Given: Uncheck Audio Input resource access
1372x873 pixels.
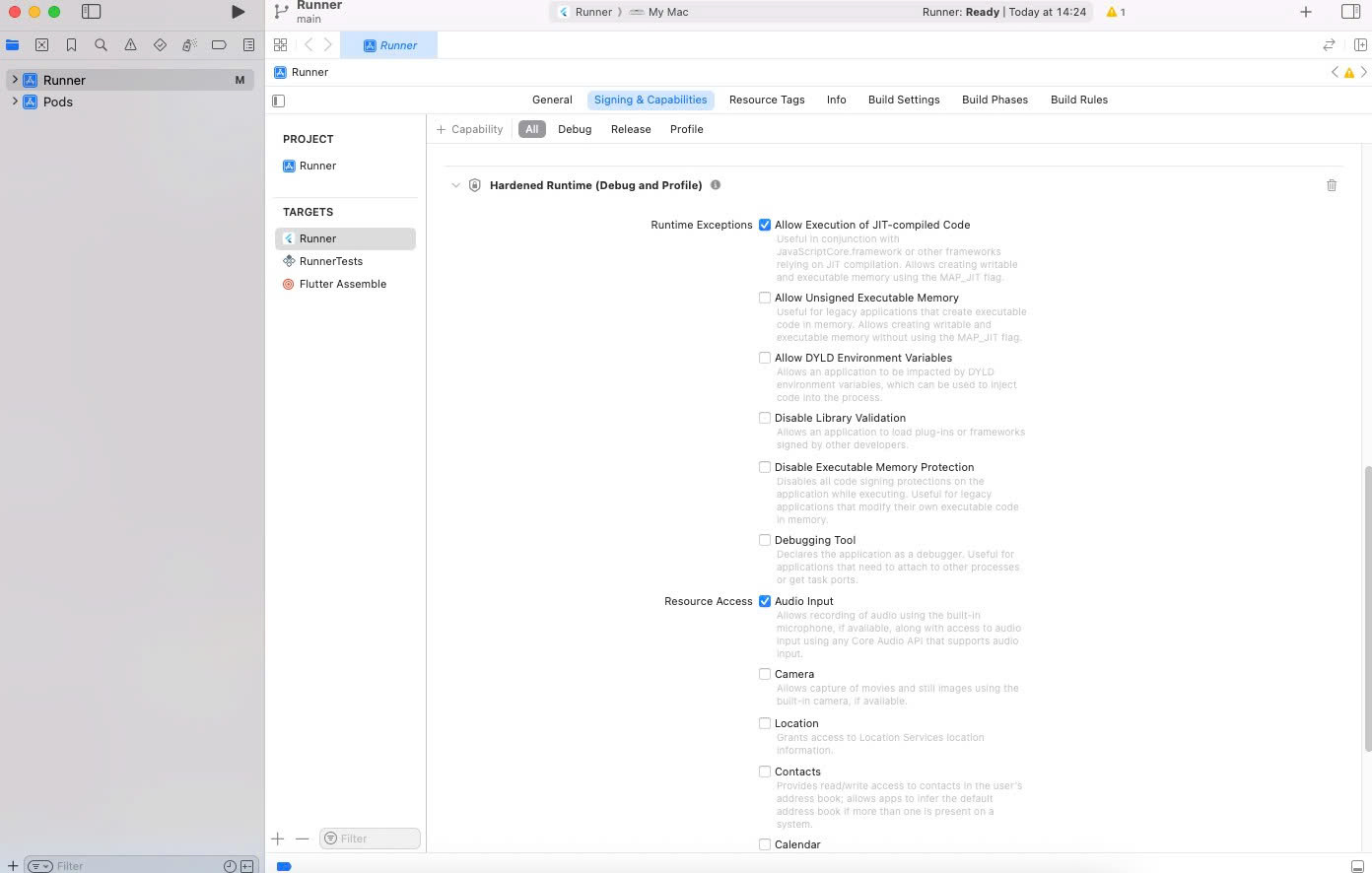Looking at the screenshot, I should click(765, 601).
